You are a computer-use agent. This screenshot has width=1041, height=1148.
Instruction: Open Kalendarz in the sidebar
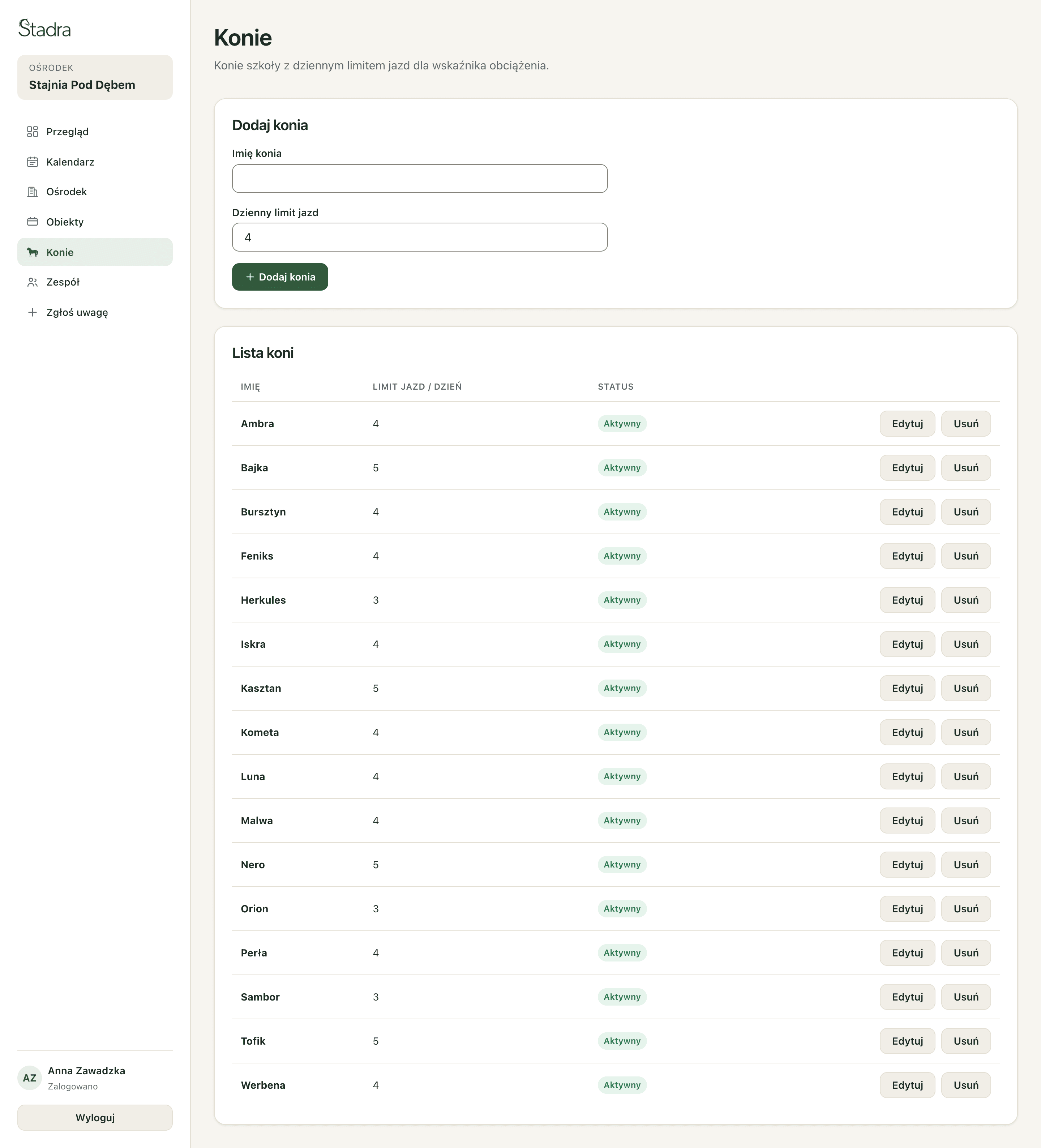[95, 162]
